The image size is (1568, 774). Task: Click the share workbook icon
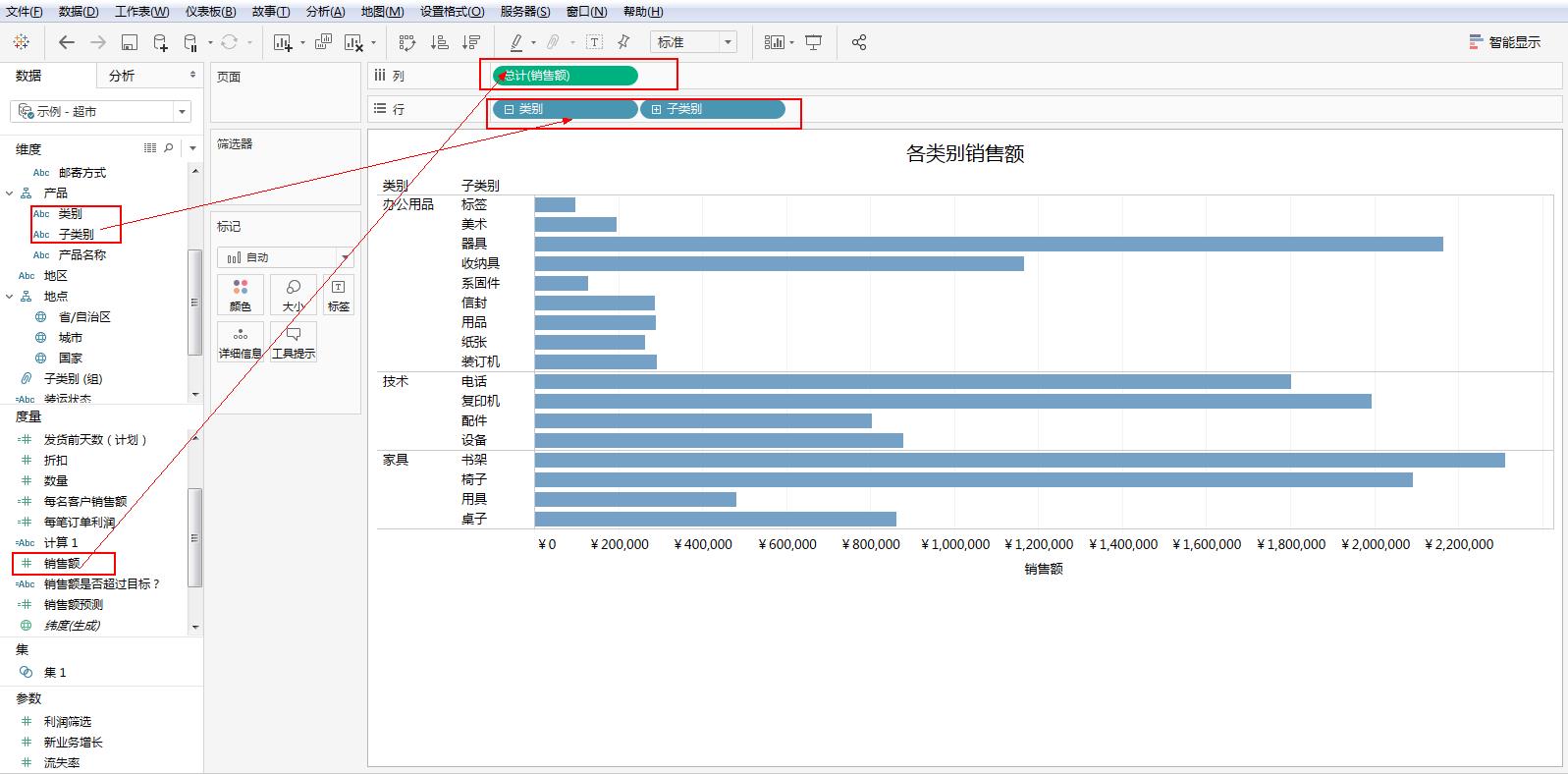859,42
